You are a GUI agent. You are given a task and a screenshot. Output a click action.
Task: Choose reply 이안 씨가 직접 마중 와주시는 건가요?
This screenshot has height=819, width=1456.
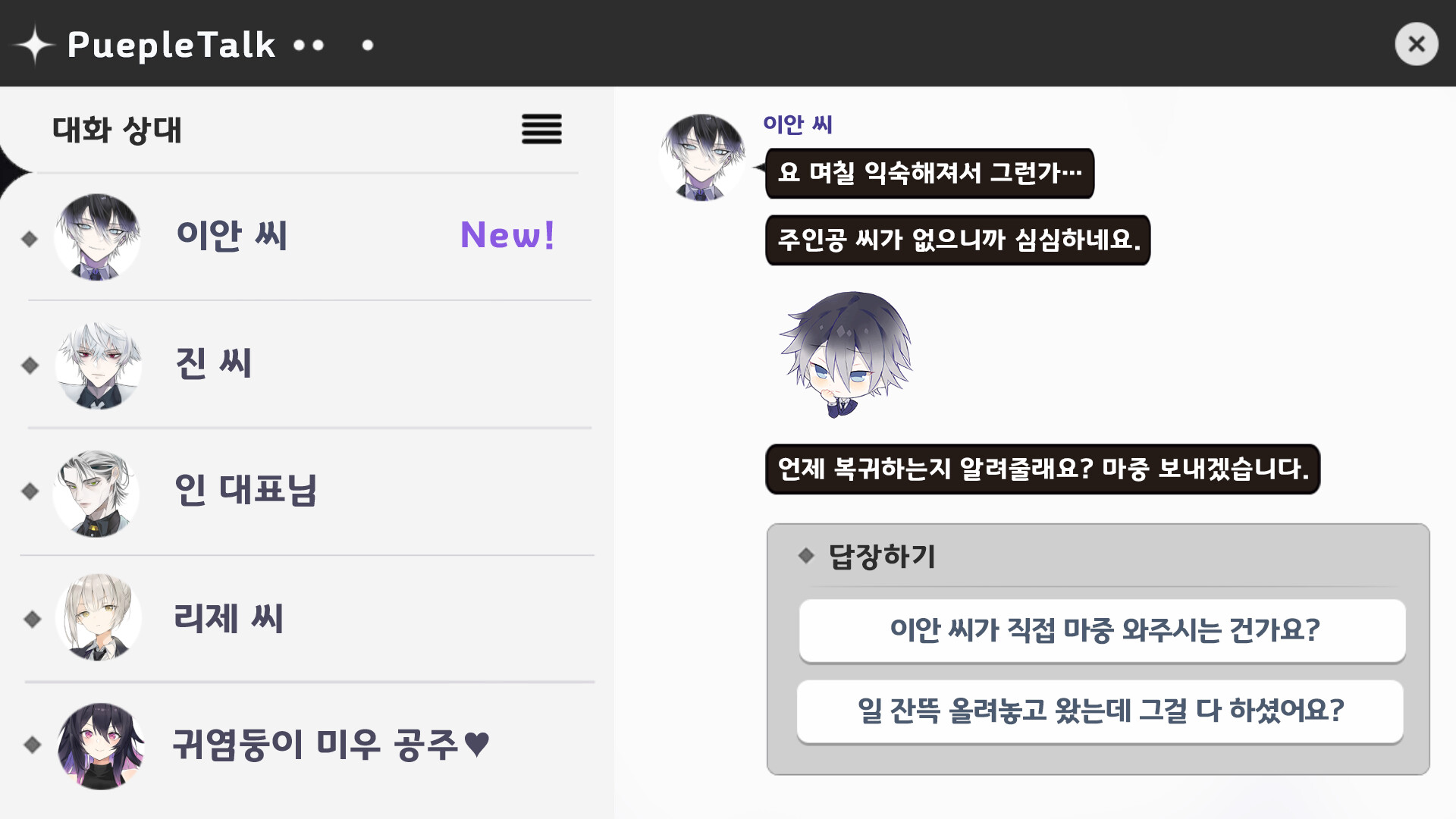(1102, 631)
